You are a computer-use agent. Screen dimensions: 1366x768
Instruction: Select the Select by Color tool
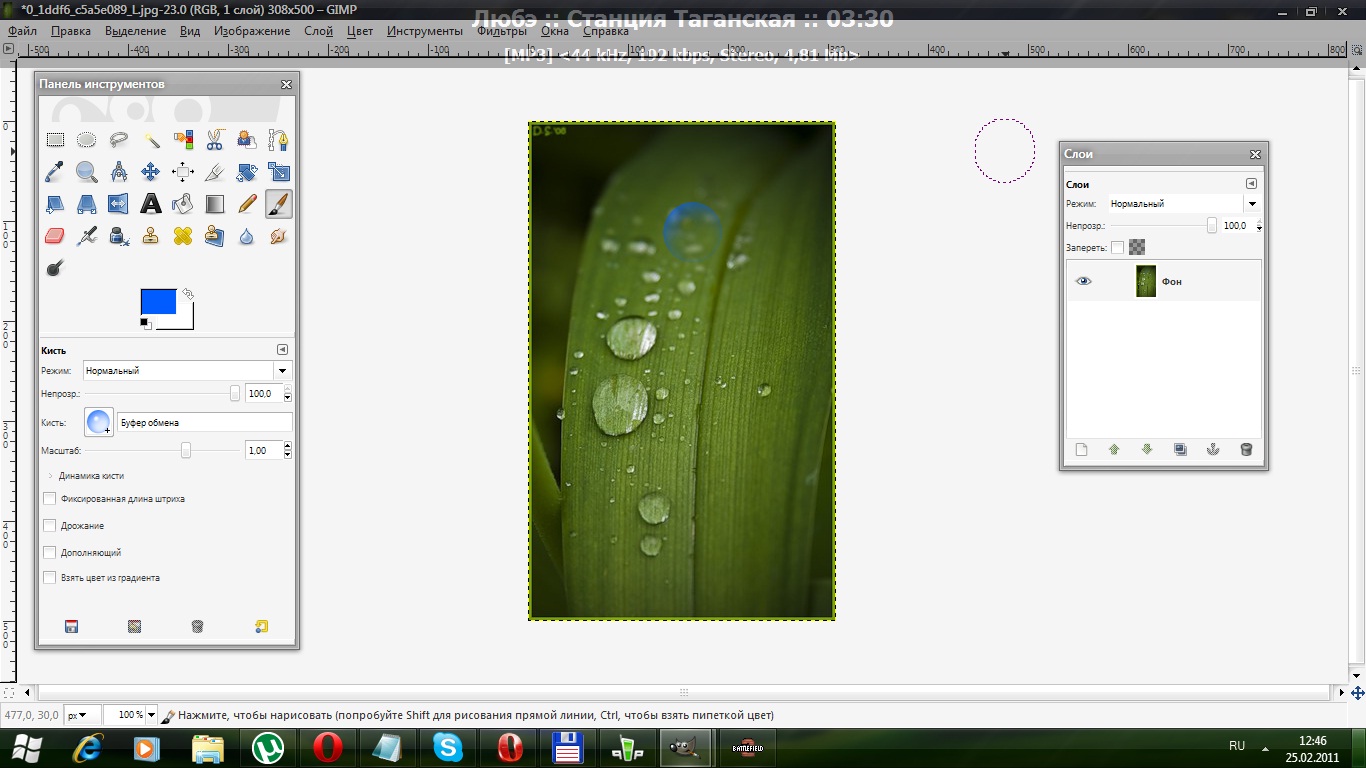(183, 140)
